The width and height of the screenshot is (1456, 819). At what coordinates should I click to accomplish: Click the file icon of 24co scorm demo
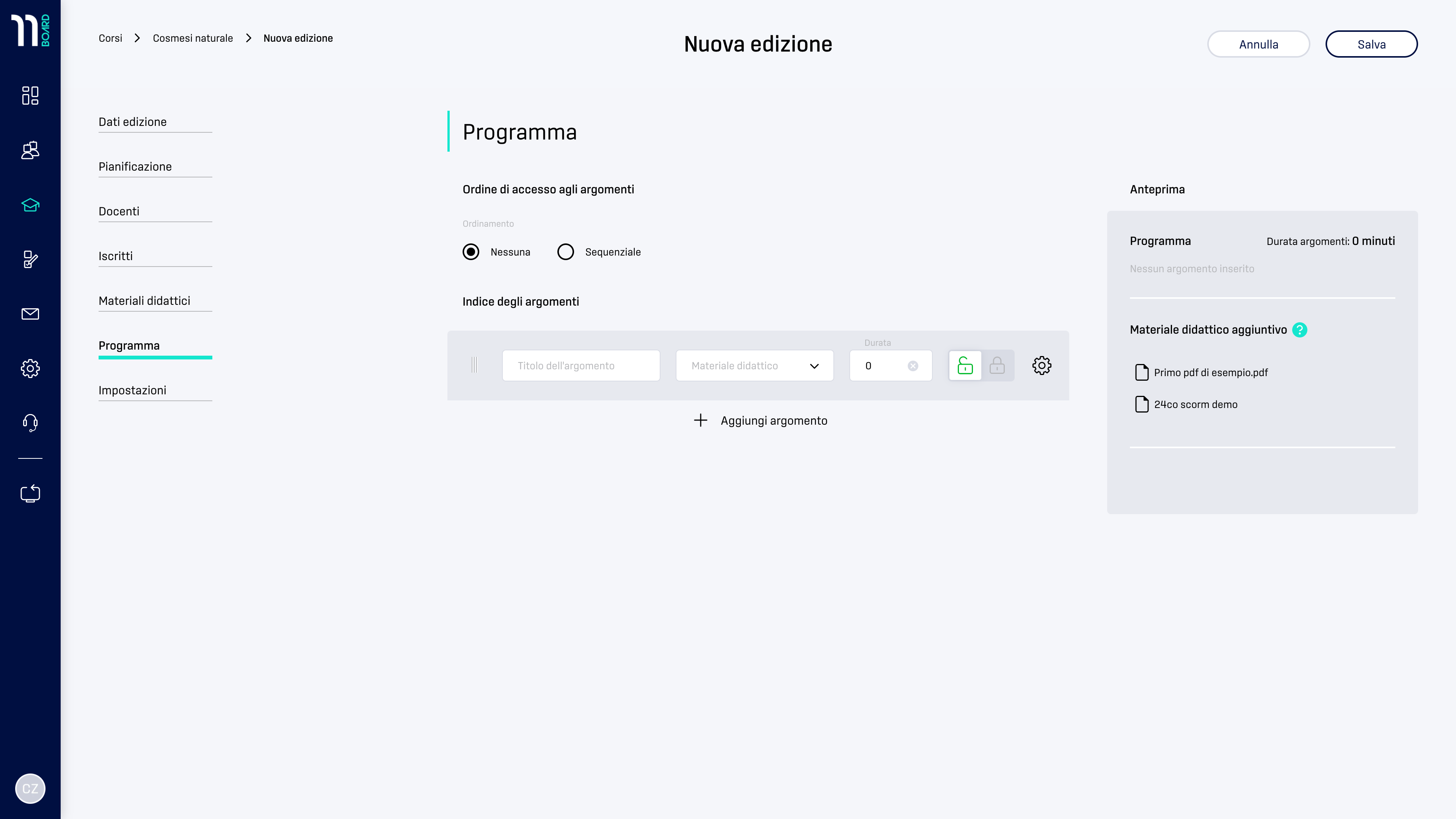[x=1142, y=404]
